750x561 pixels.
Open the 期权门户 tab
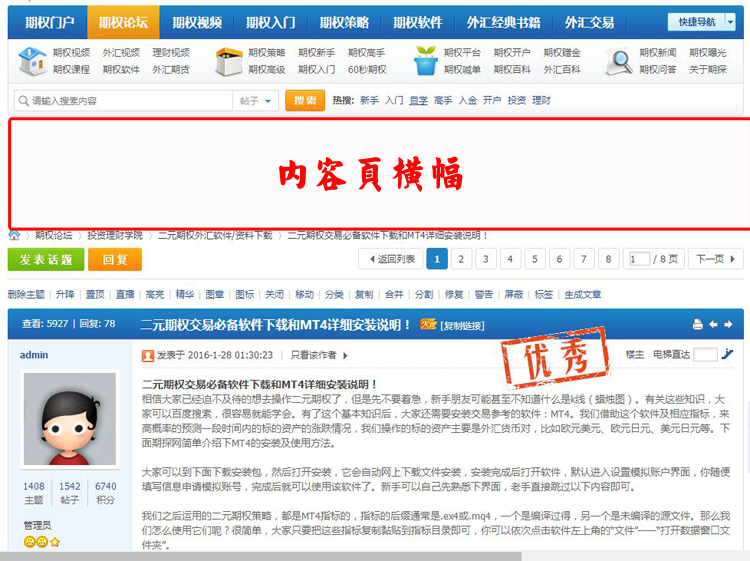[50, 22]
